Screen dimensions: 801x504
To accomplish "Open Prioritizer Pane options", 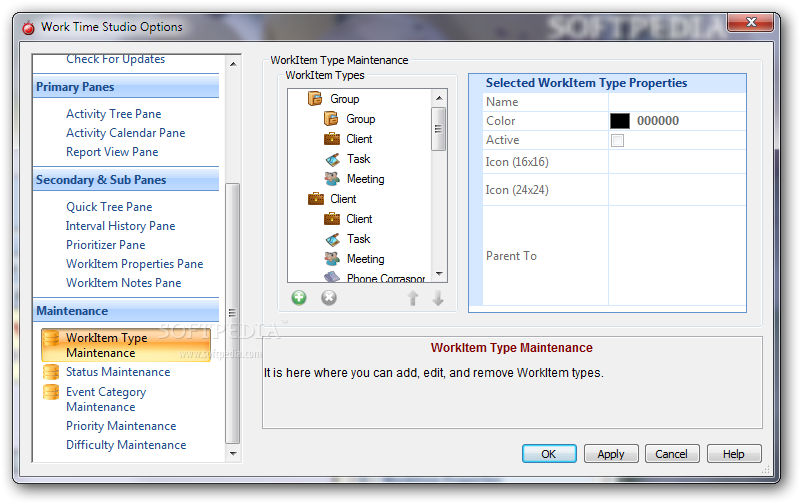I will (x=105, y=245).
